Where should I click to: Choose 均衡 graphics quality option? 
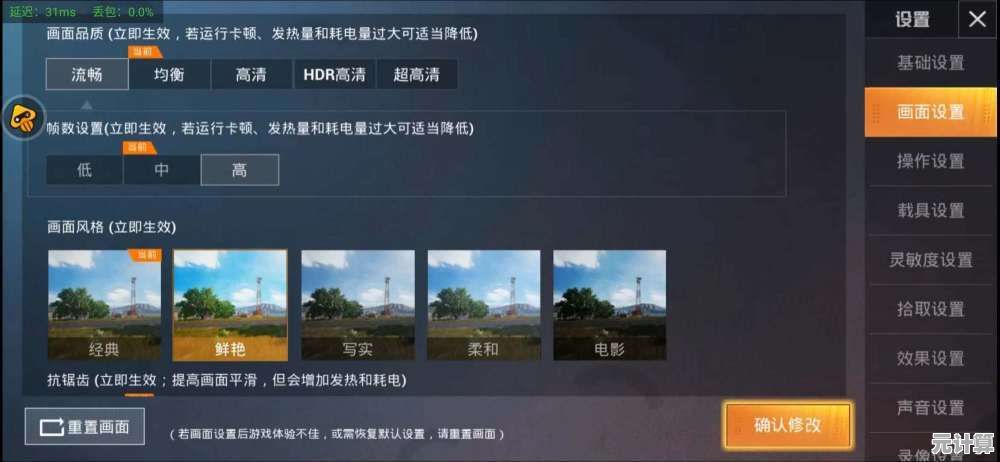pyautogui.click(x=170, y=75)
